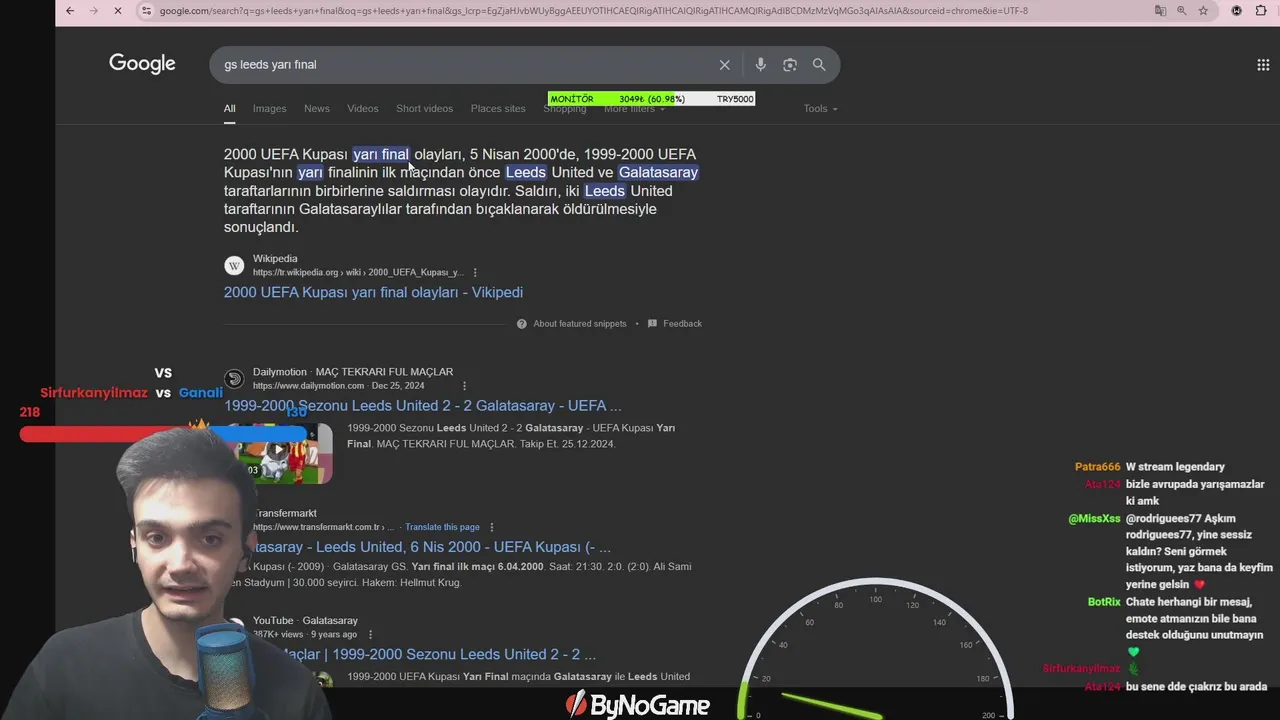Open the translate page icon

tap(1160, 11)
